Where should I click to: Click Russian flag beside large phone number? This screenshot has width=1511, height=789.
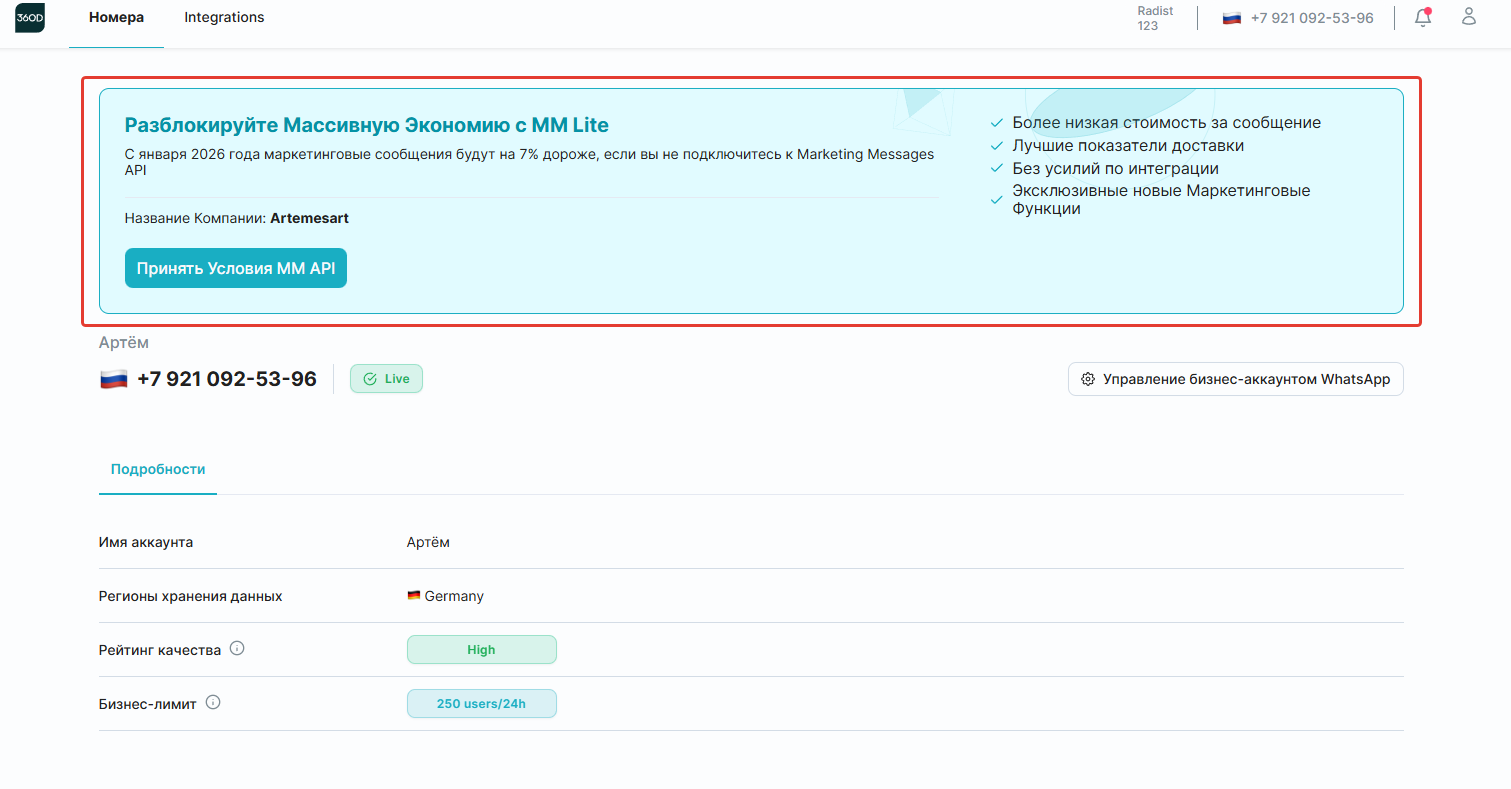pyautogui.click(x=114, y=379)
